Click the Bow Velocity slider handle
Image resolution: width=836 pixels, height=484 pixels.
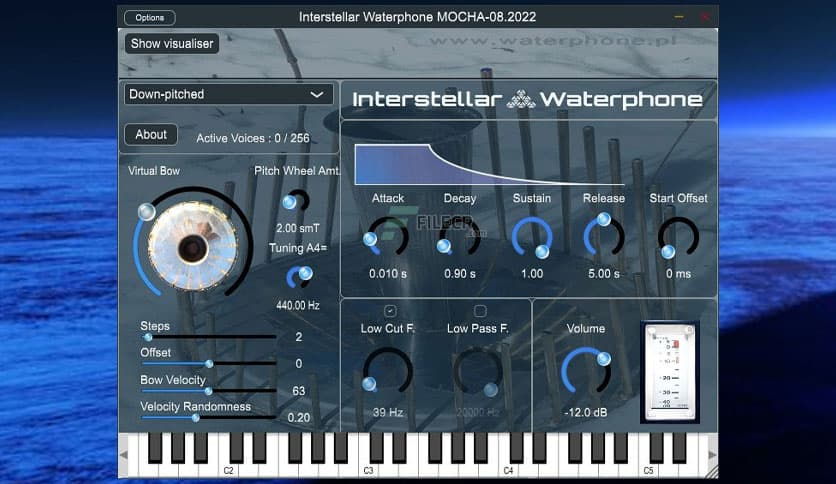[x=208, y=391]
